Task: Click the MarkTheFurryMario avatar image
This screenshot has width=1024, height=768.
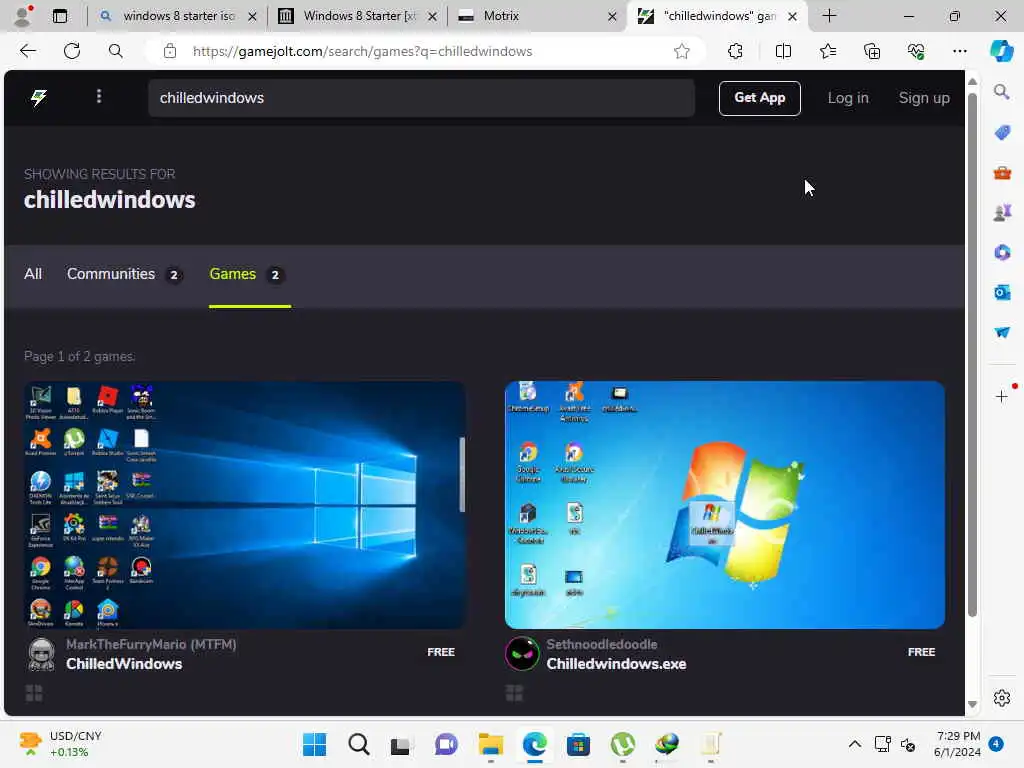Action: (x=42, y=654)
